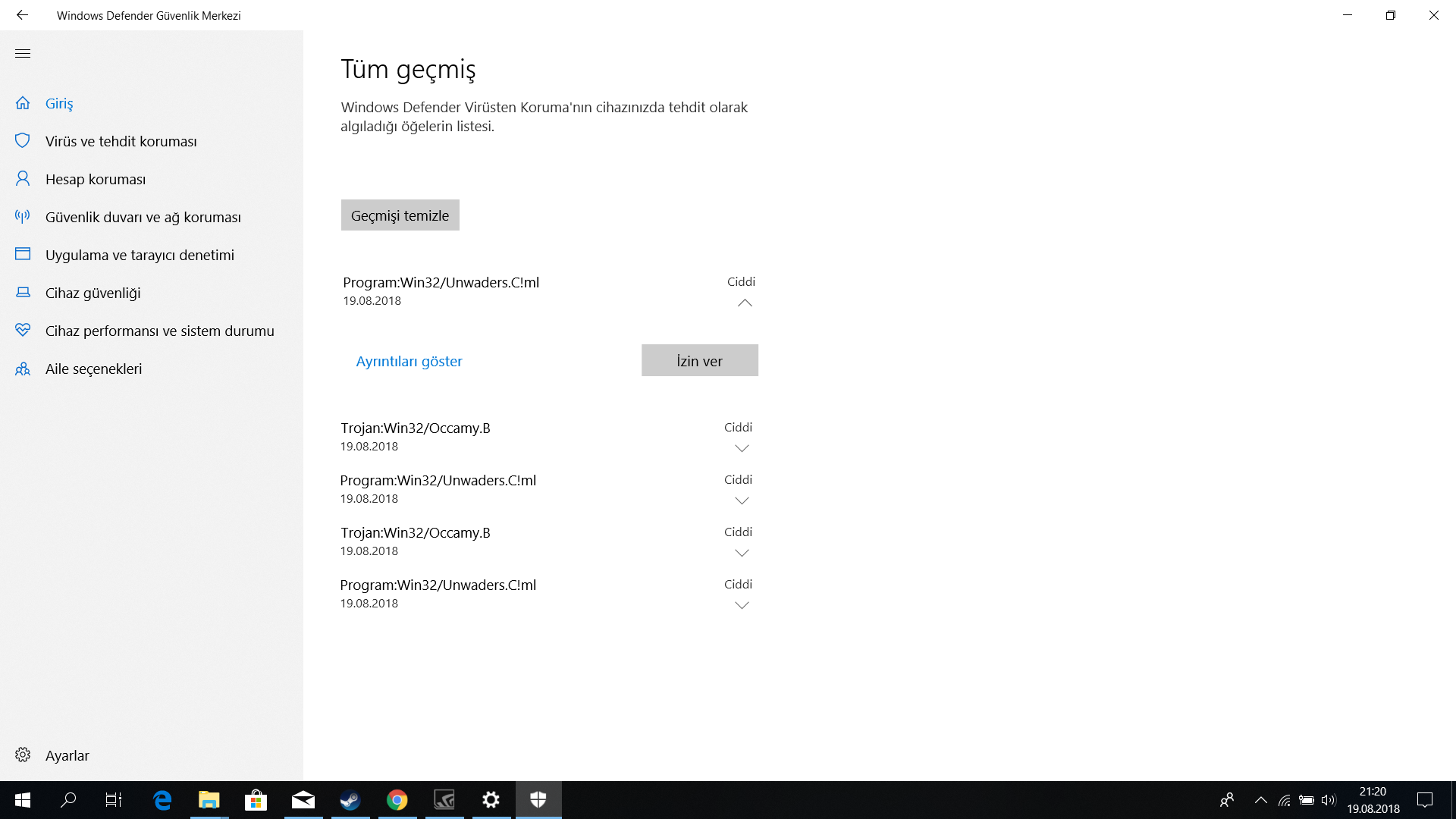Click the Ciddi label of first threat

[741, 281]
